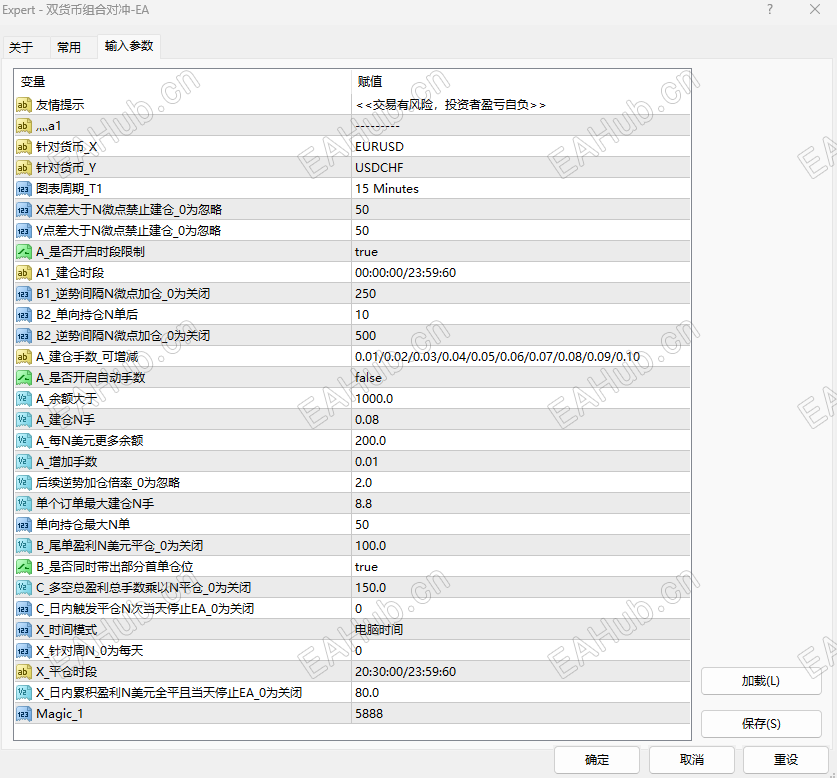The width and height of the screenshot is (837, 778).
Task: Click the integer icon beside X_针对周N_0为每天
Action: [23, 651]
